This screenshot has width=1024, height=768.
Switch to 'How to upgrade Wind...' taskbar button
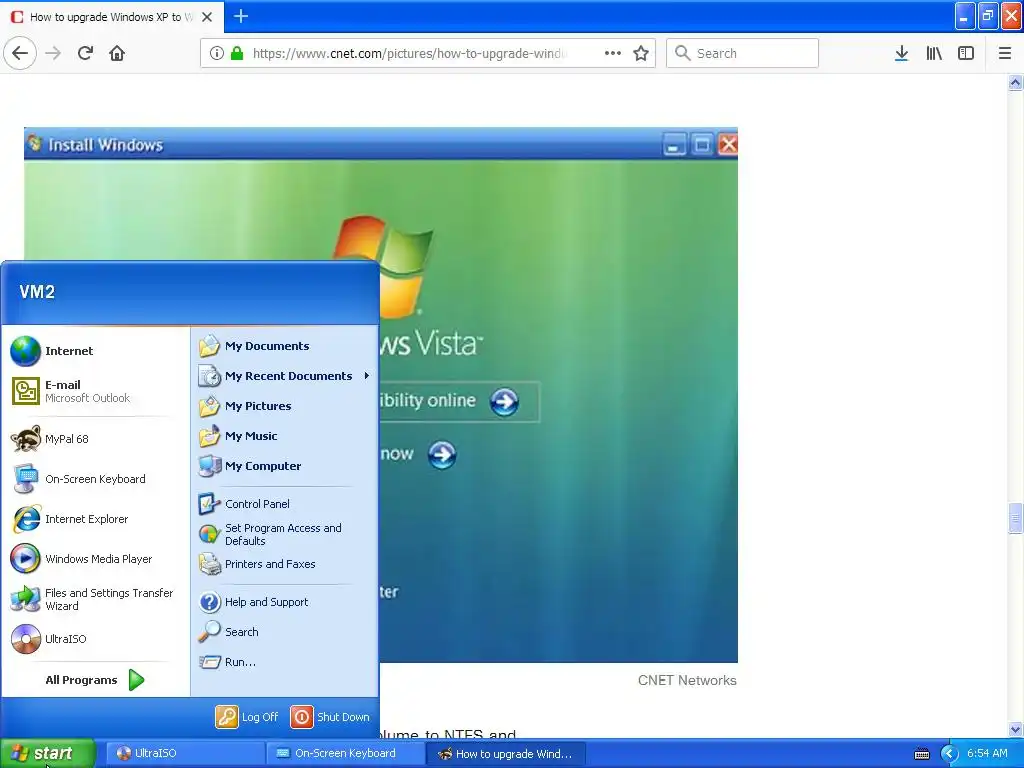point(505,754)
